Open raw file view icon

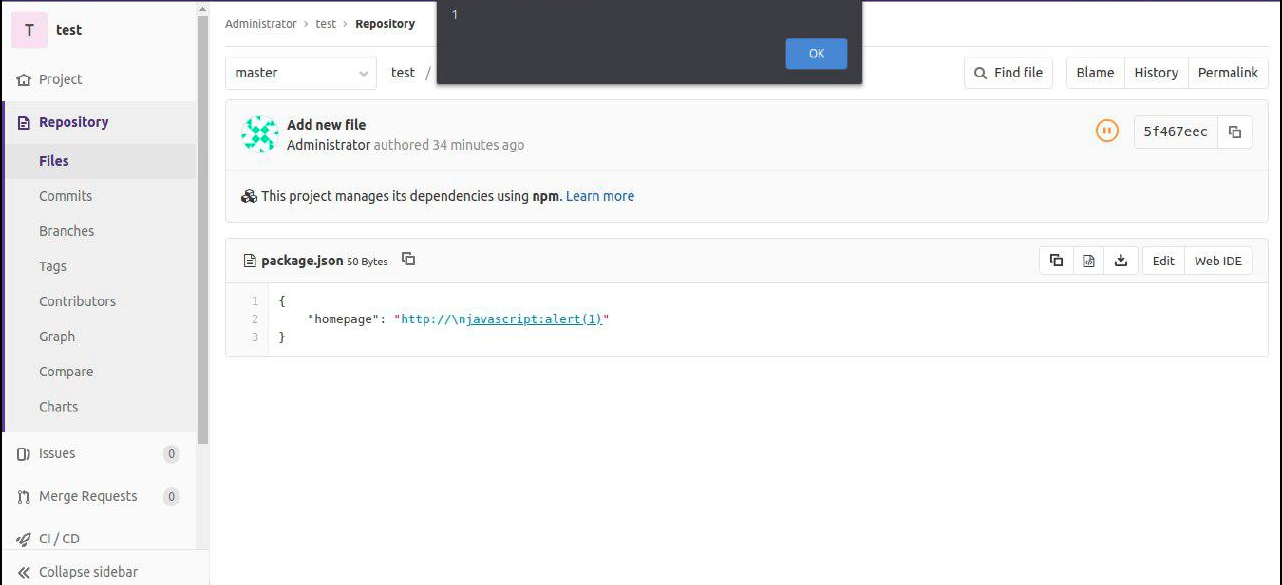coord(1089,261)
